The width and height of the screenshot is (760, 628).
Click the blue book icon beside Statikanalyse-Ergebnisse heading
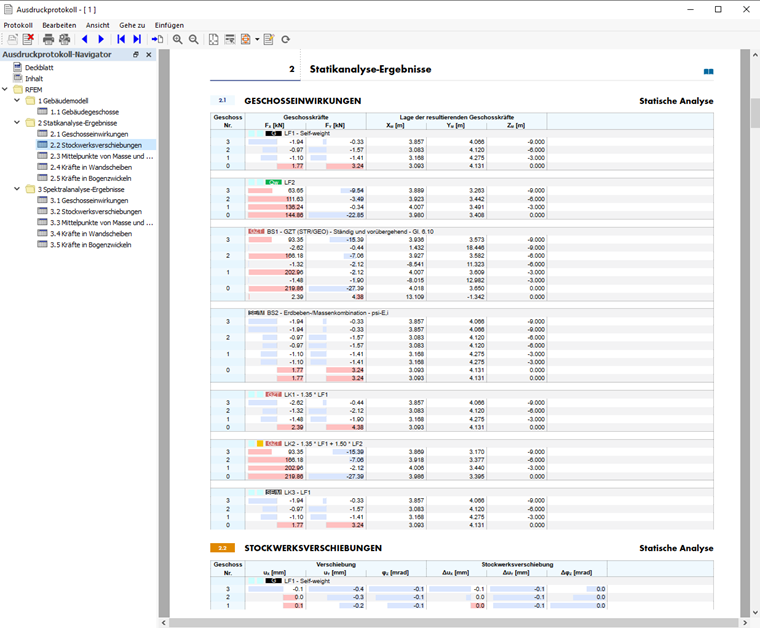point(708,72)
